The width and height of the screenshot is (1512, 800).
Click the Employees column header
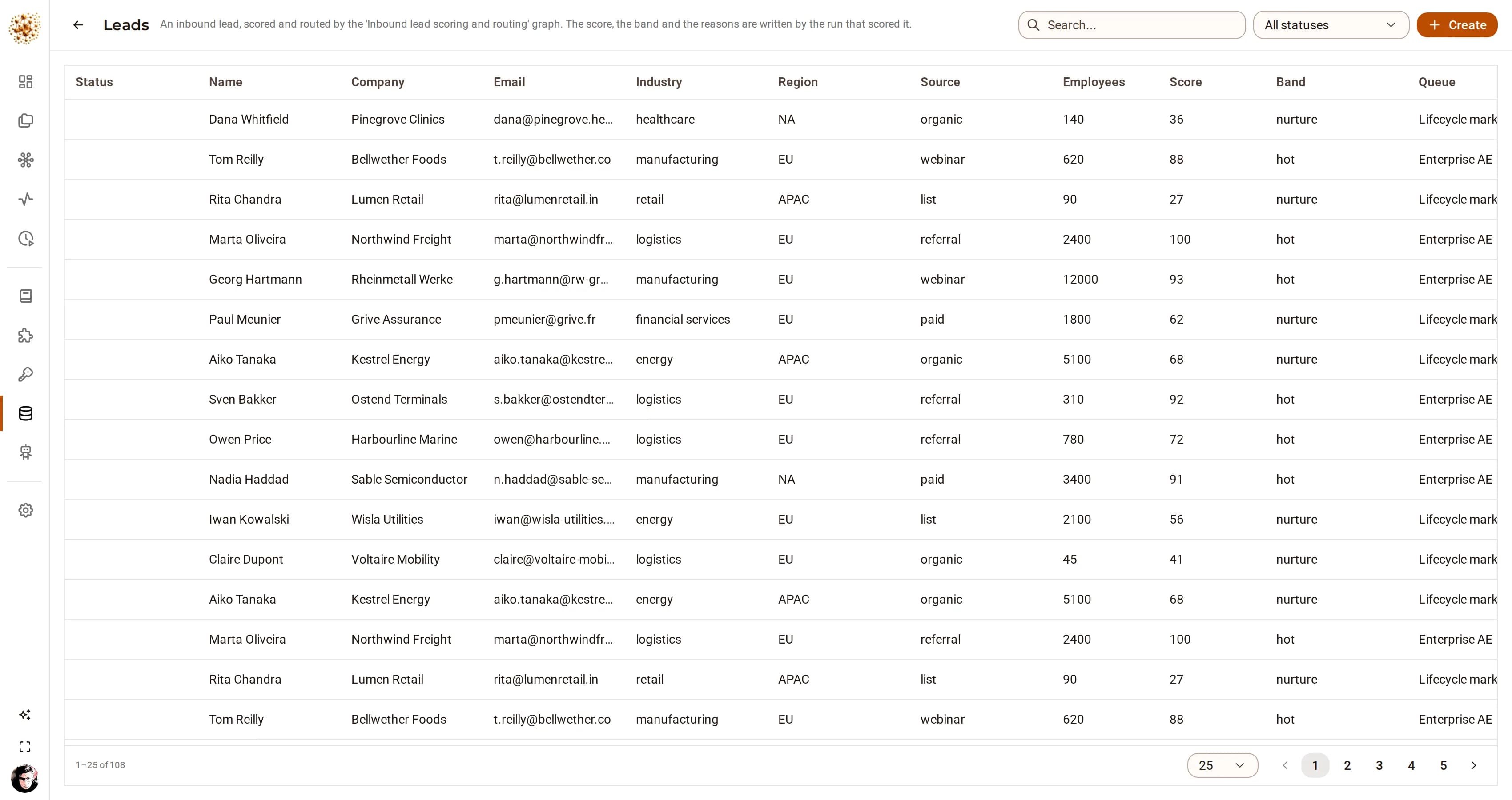pos(1094,82)
